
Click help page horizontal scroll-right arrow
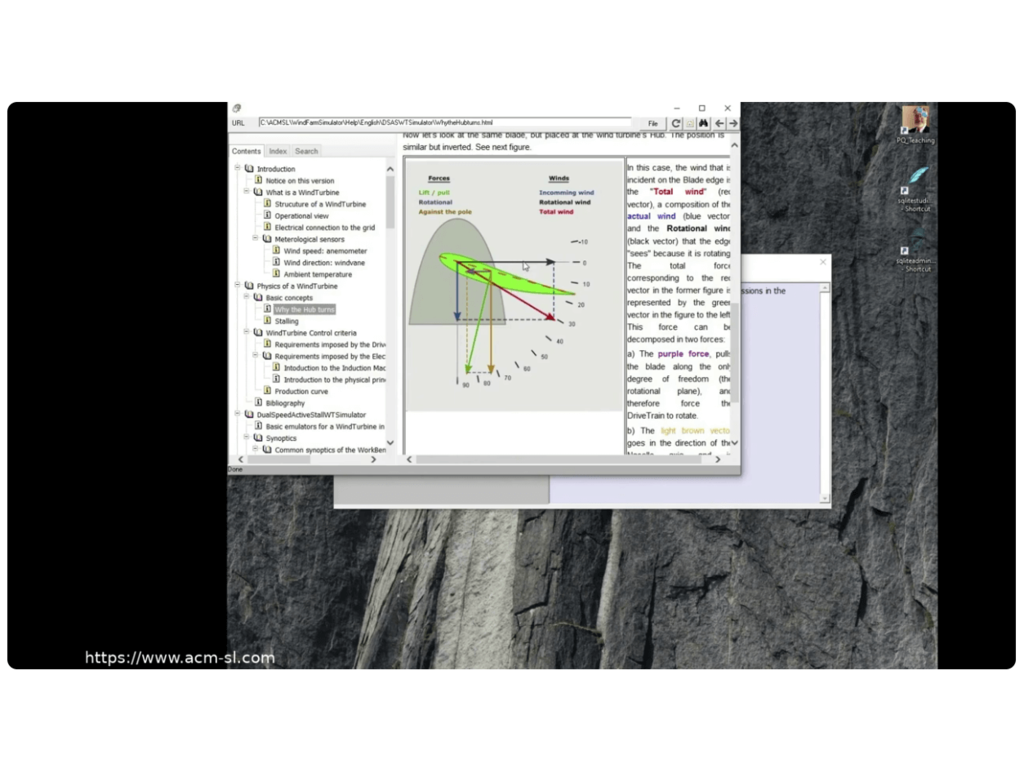(x=718, y=460)
